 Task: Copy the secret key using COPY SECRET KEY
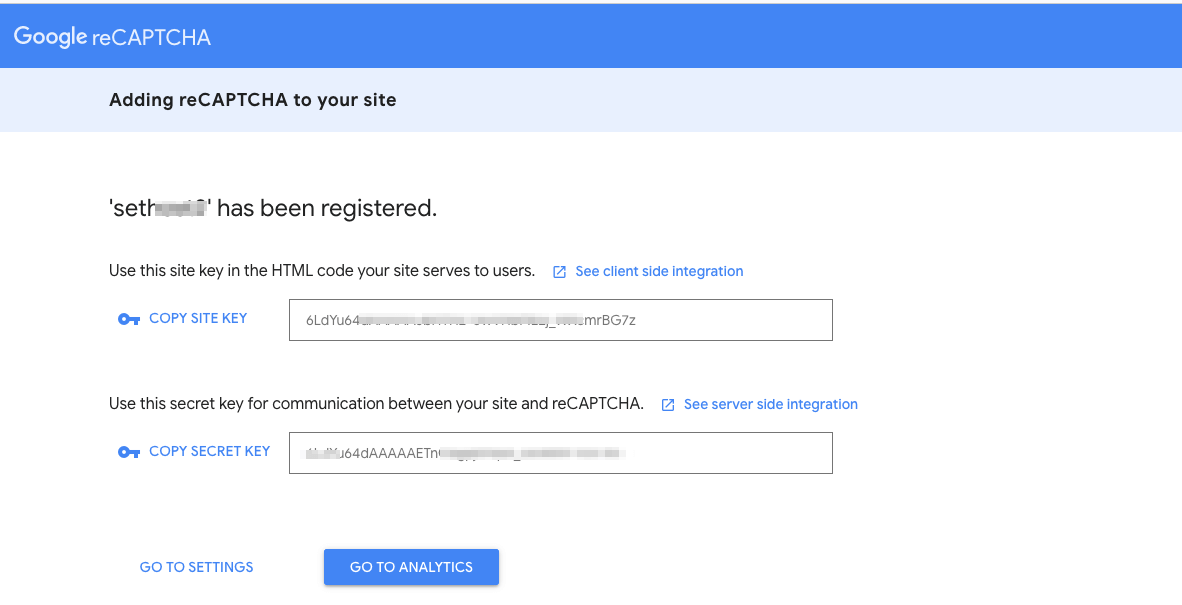pyautogui.click(x=209, y=451)
